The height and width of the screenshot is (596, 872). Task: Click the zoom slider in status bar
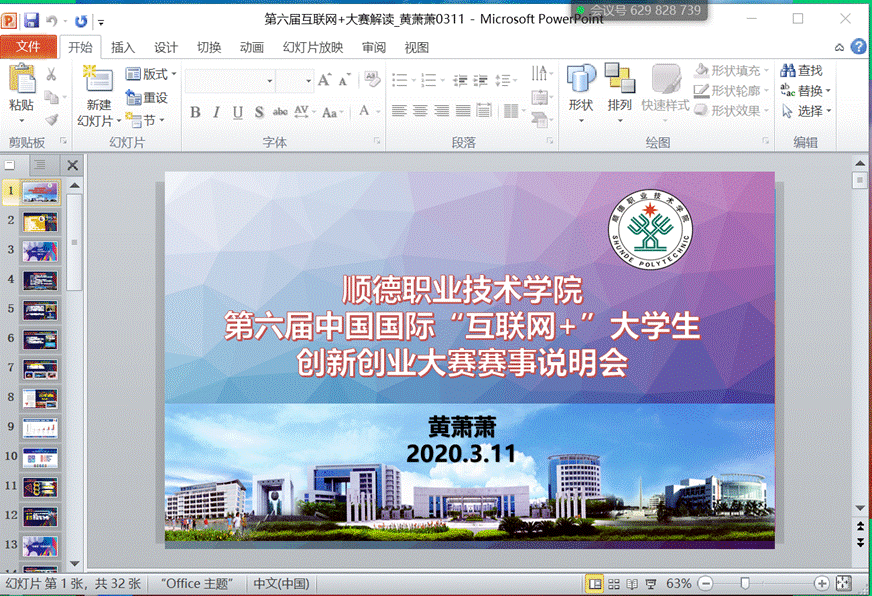coord(745,583)
